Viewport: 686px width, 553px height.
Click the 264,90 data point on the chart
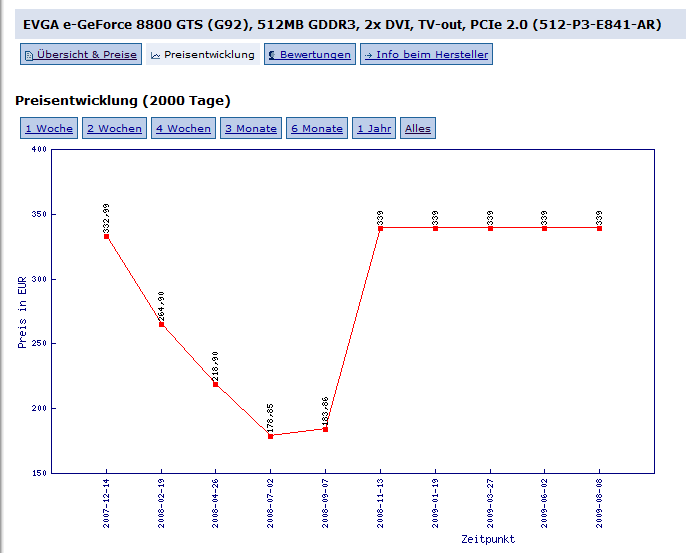[x=161, y=325]
